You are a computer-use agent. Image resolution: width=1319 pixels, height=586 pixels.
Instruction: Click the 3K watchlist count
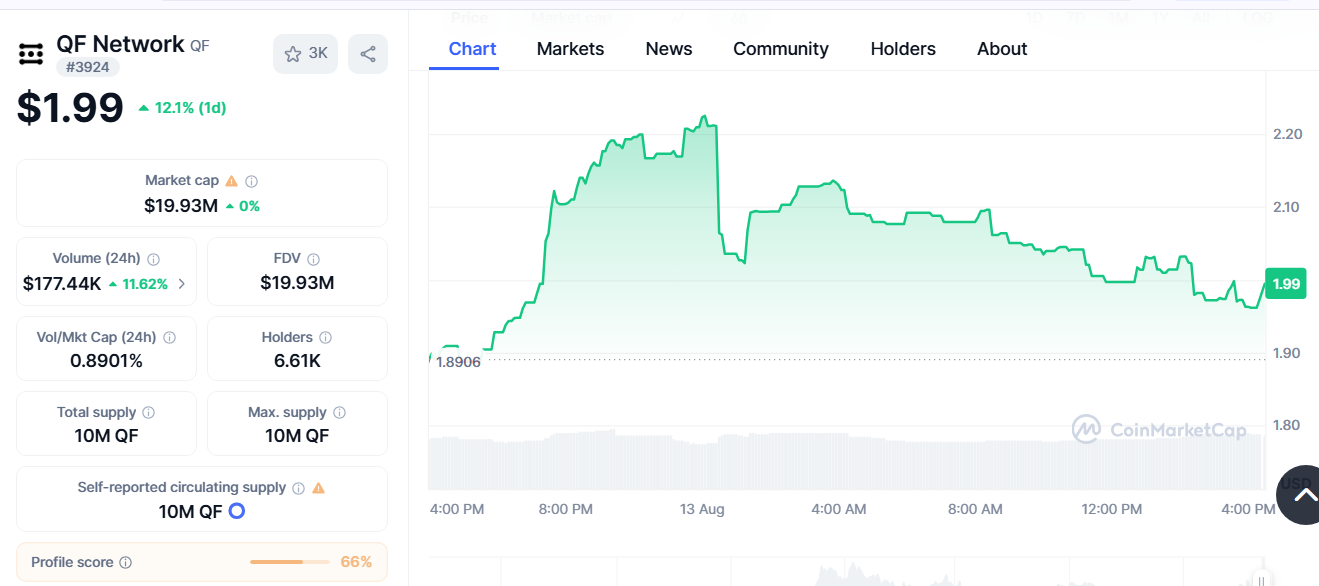[x=318, y=54]
